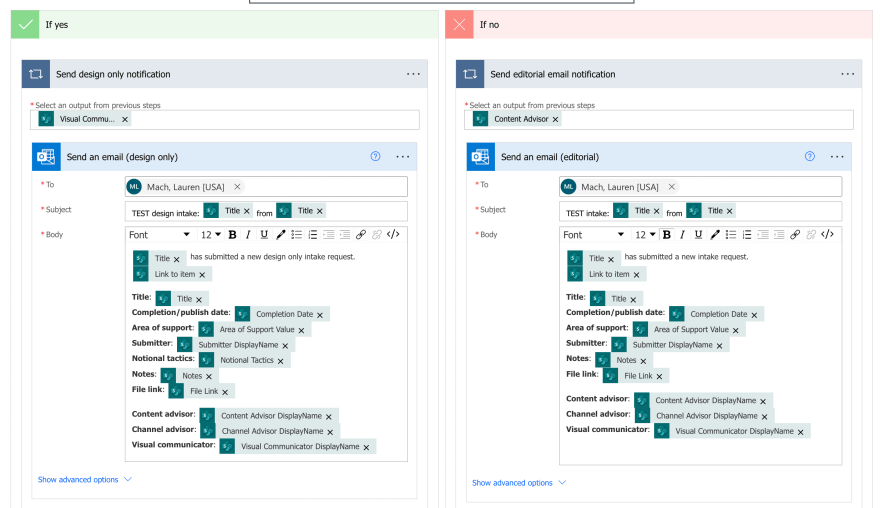
Task: Show advanced options for design only email
Action: pyautogui.click(x=85, y=479)
